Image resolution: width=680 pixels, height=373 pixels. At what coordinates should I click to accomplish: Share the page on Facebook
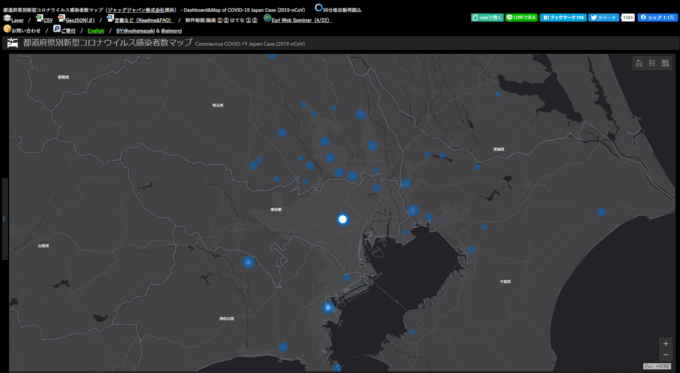click(657, 17)
